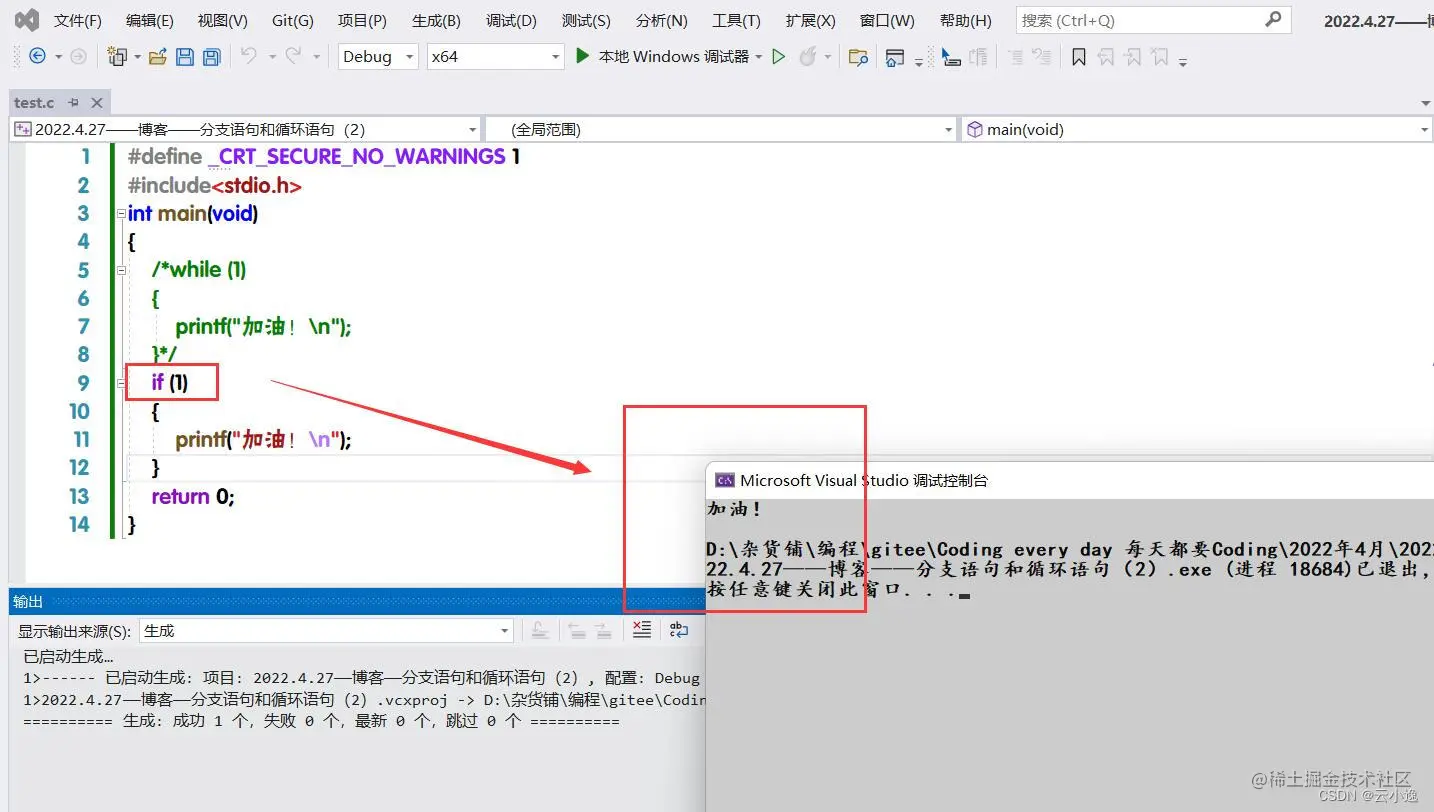Expand the debugger target dropdown arrow
Image resolution: width=1434 pixels, height=812 pixels.
coord(759,57)
